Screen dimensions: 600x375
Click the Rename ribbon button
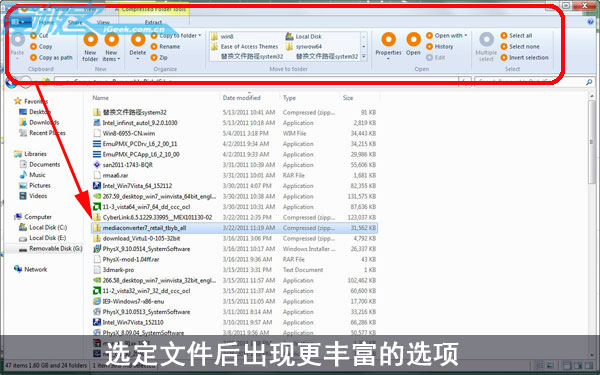pyautogui.click(x=165, y=46)
